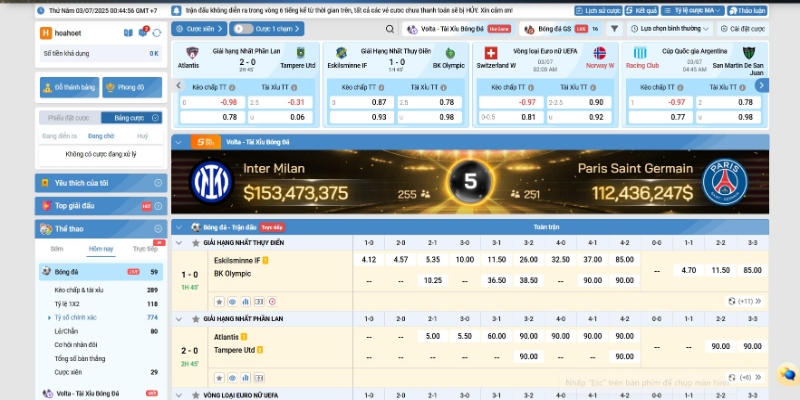Click the refresh balance icon beside hoahoet

point(157,33)
